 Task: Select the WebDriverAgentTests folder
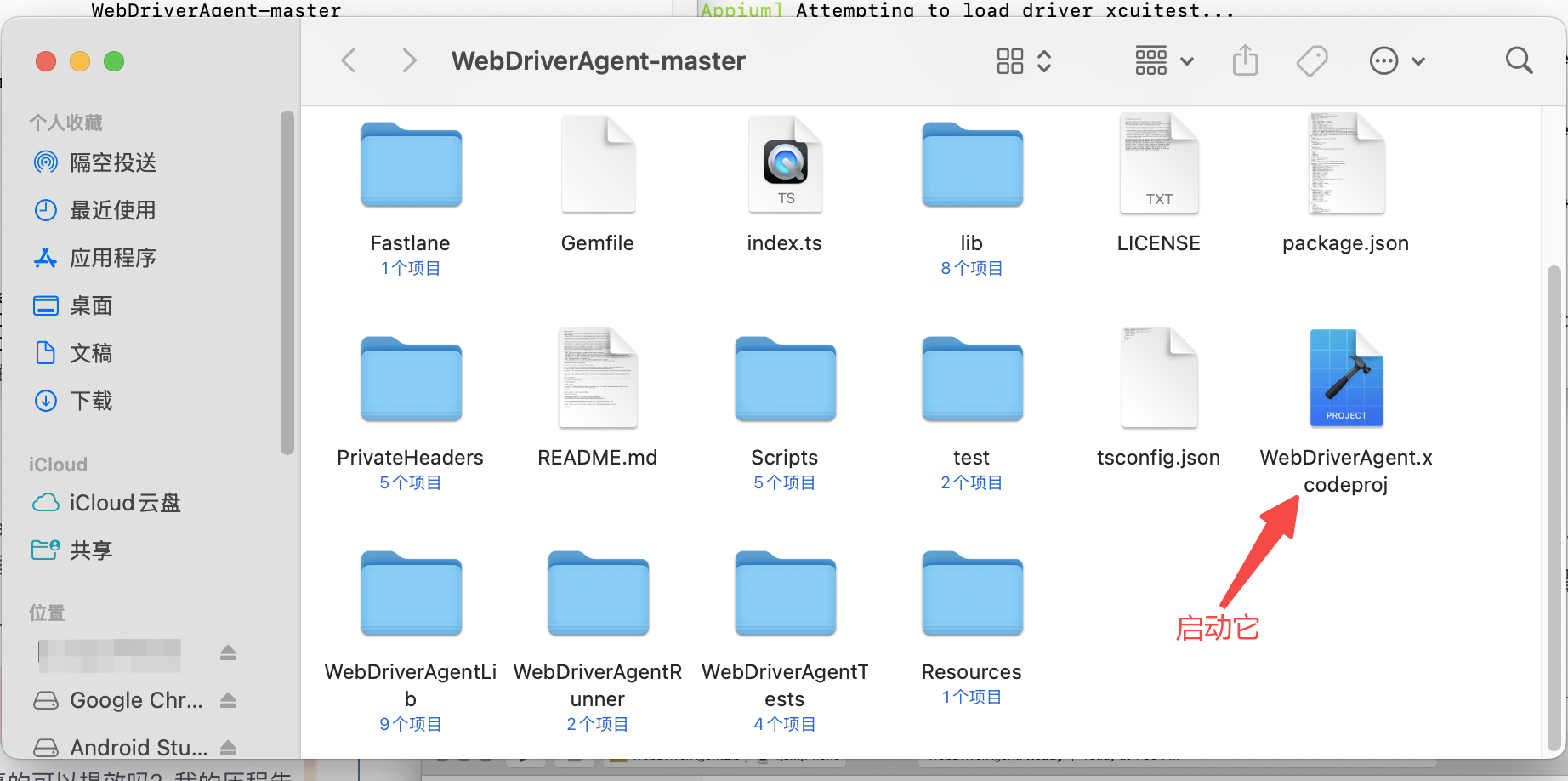point(785,594)
